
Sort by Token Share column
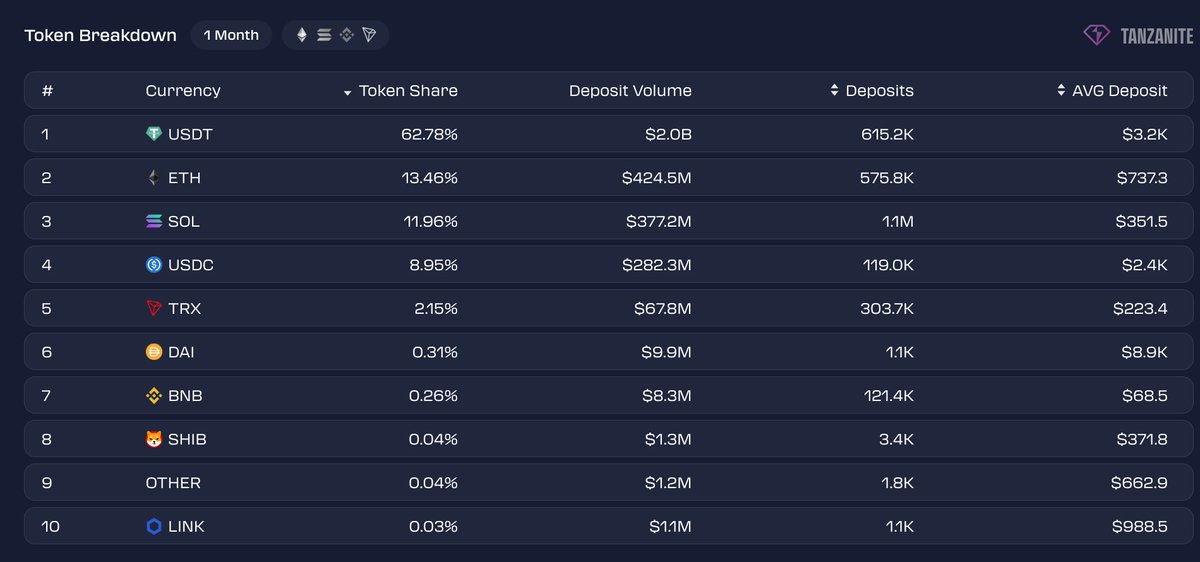400,90
